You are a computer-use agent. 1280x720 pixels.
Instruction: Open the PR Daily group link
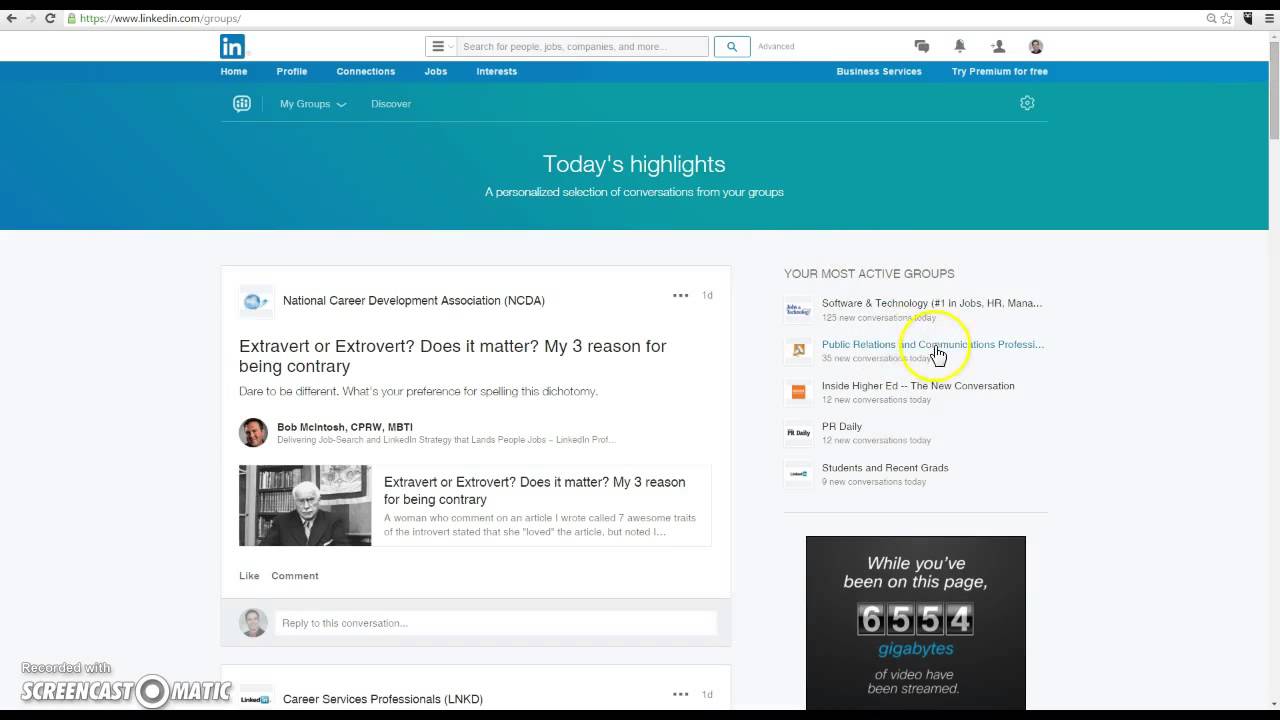(842, 427)
